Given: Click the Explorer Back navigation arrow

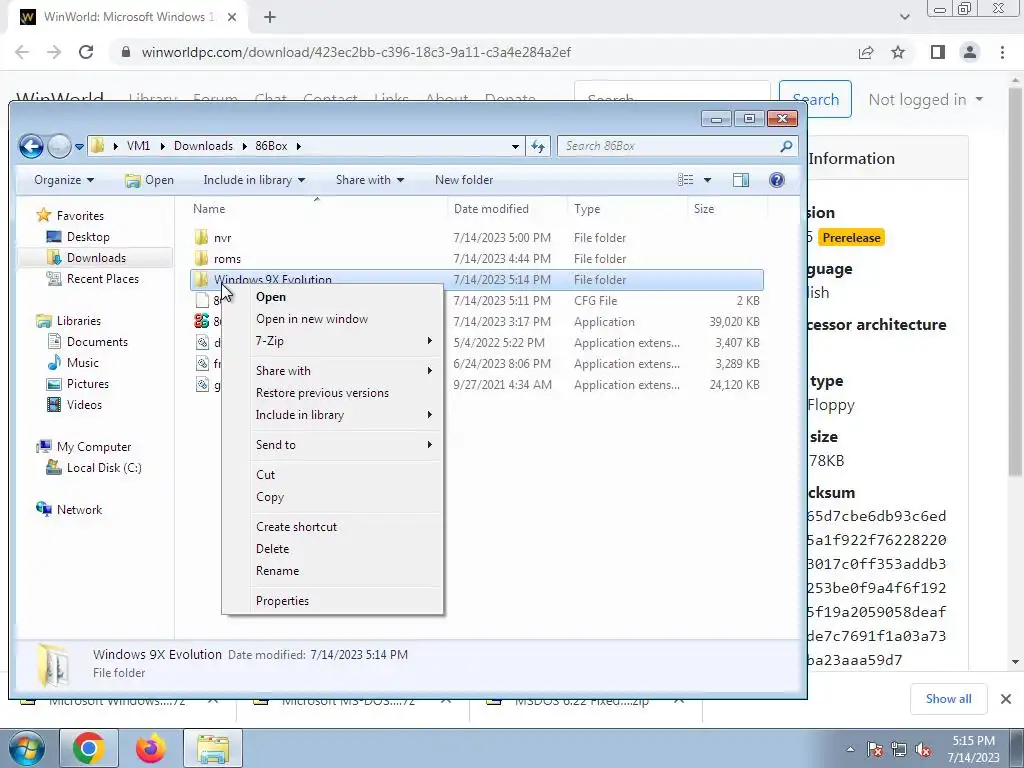Looking at the screenshot, I should pyautogui.click(x=31, y=146).
